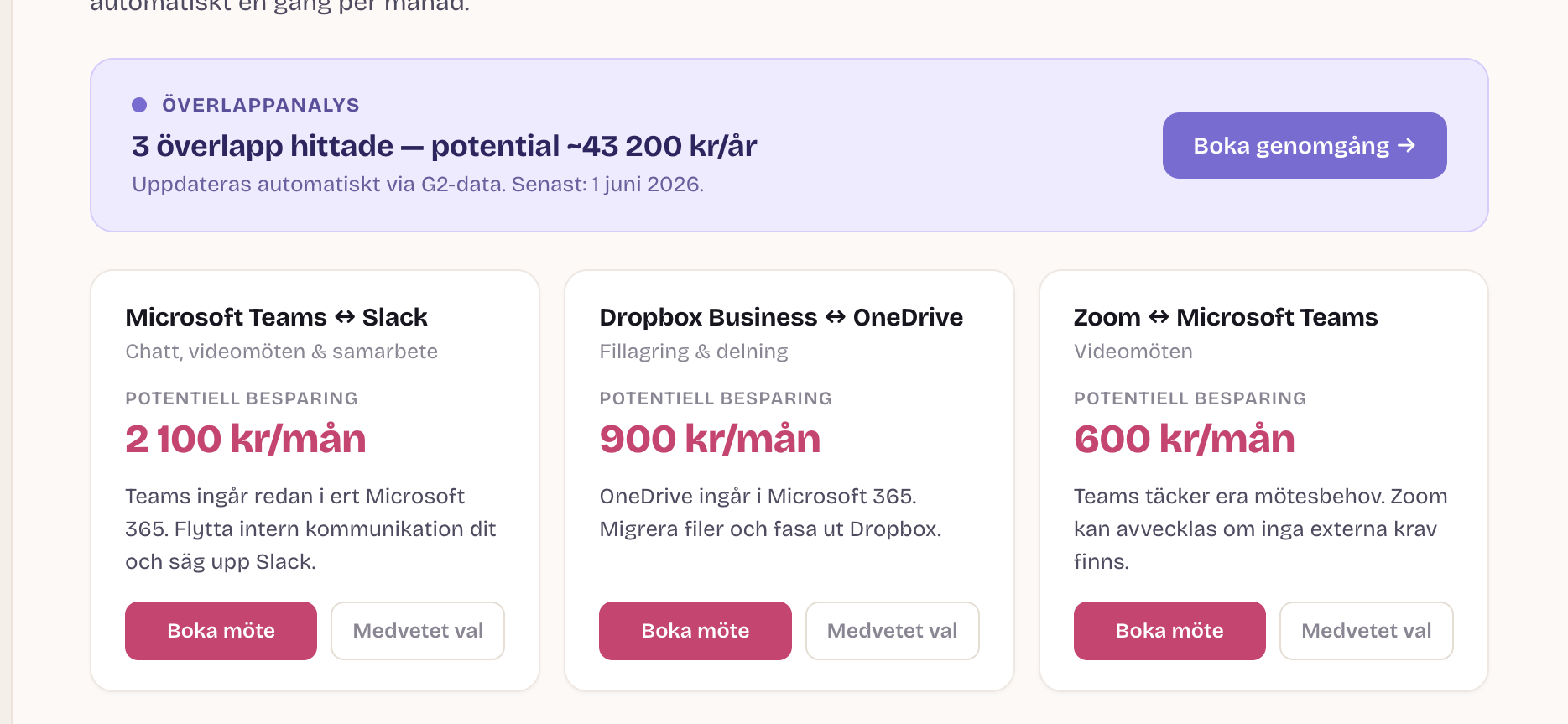The image size is (1568, 724).
Task: Click the '2 100 kr/mån' saving amount
Action: click(246, 439)
